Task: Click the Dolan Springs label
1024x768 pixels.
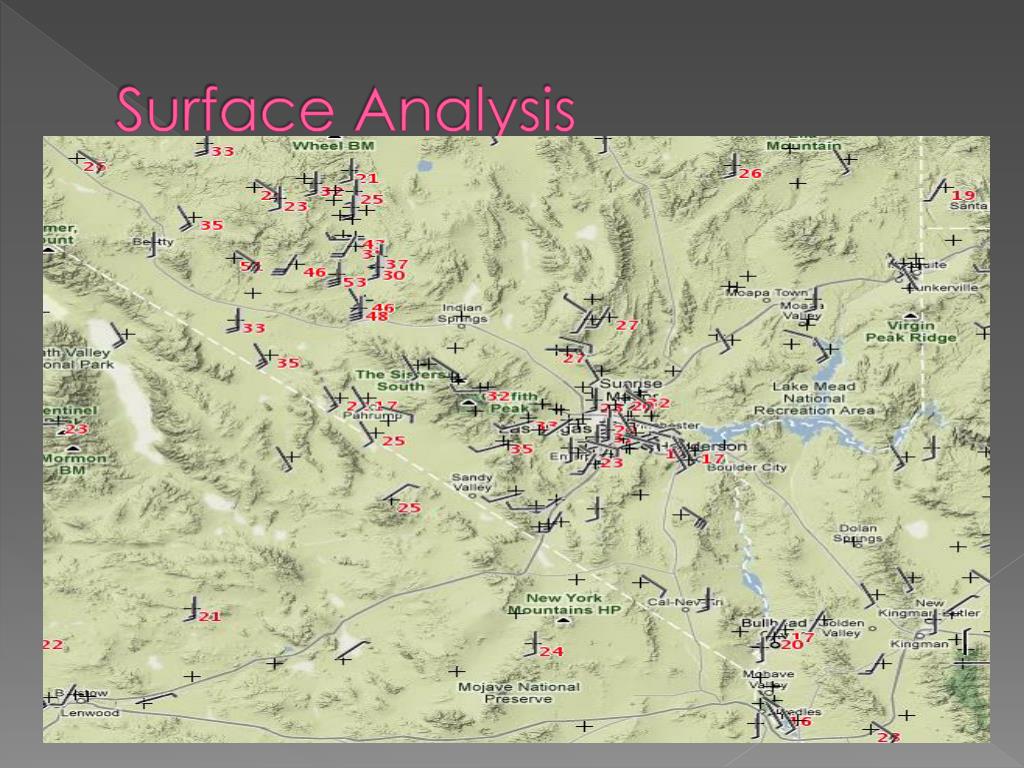Action: click(x=858, y=534)
